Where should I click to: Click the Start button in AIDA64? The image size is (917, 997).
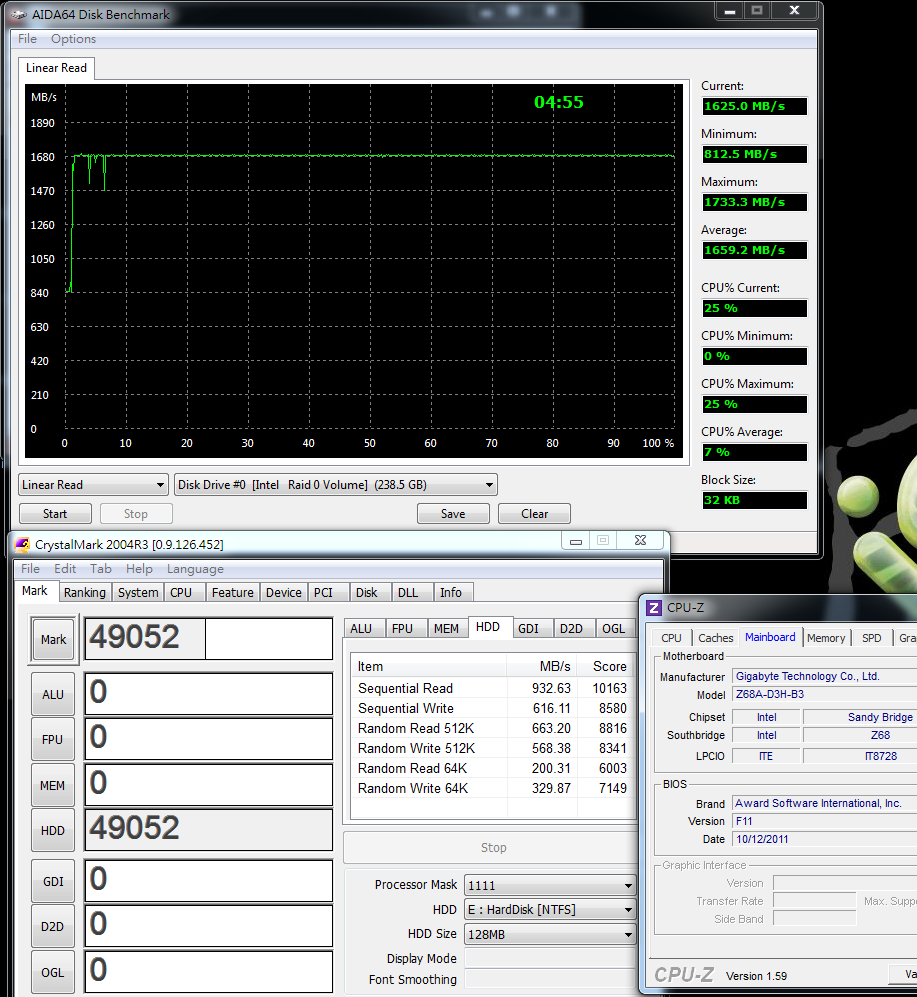pos(55,514)
